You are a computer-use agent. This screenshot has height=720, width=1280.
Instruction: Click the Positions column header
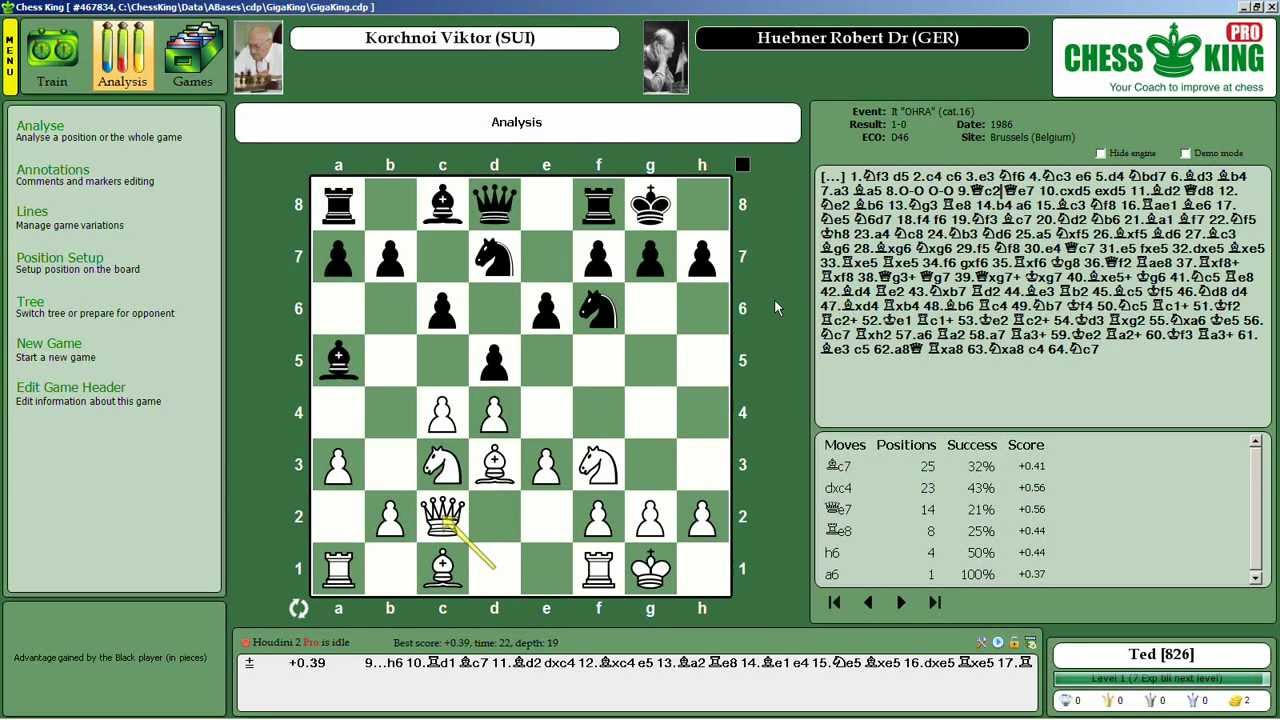click(906, 445)
